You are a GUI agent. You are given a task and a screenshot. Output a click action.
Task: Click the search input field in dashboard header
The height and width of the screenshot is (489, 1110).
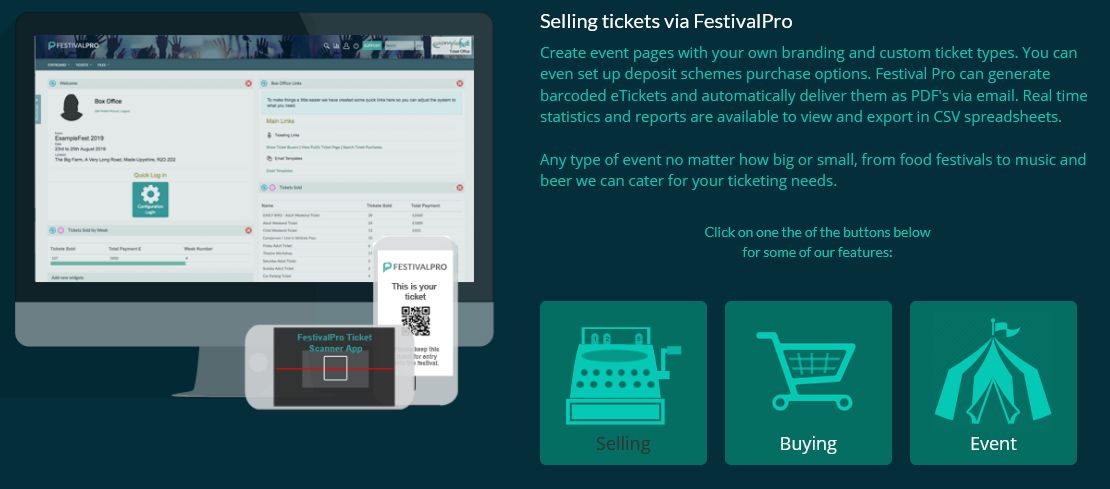point(402,46)
